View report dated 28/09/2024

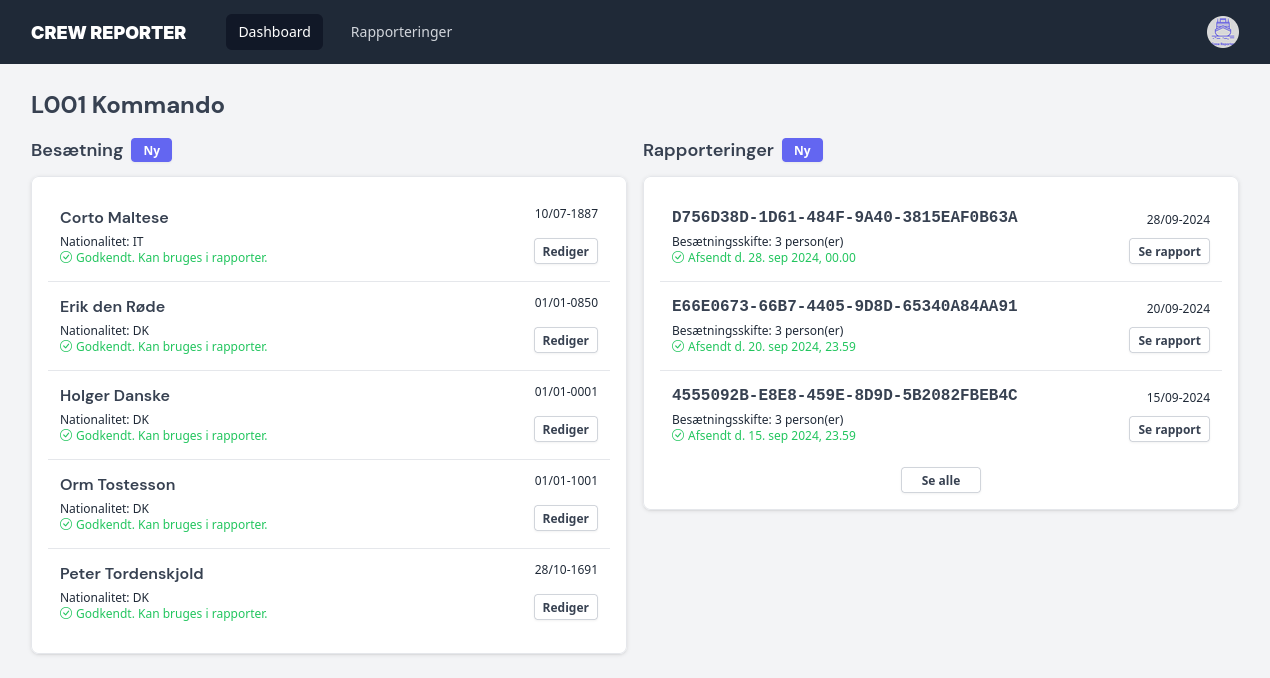click(x=1169, y=251)
